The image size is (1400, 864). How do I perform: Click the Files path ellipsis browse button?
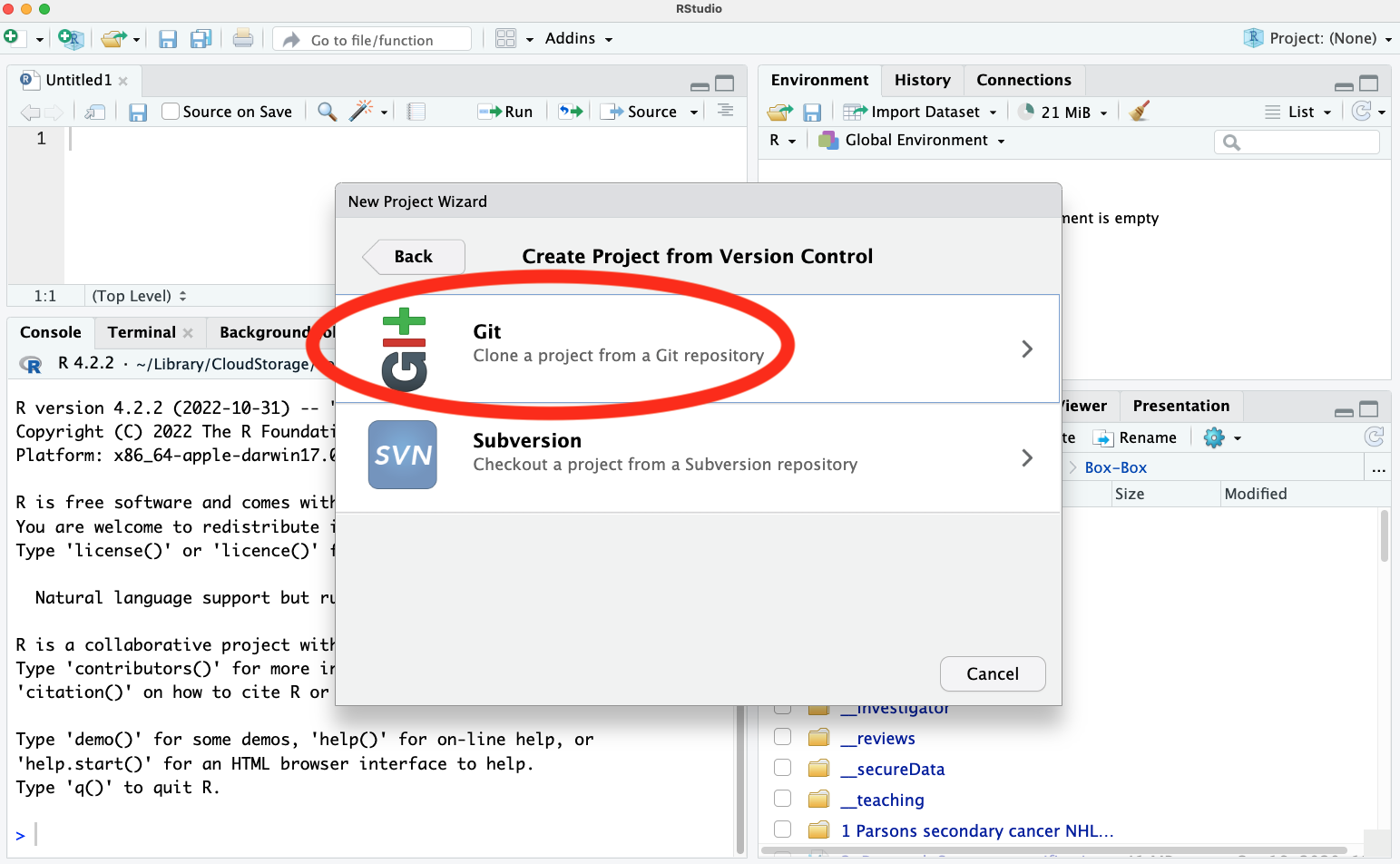(1378, 468)
